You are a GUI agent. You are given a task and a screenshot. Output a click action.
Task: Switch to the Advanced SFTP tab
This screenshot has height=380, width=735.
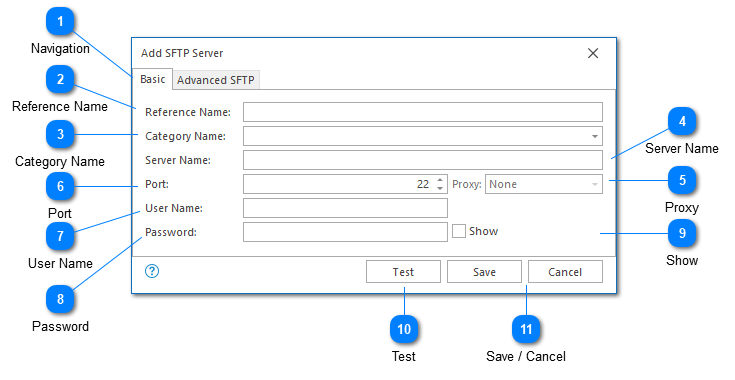pyautogui.click(x=216, y=80)
